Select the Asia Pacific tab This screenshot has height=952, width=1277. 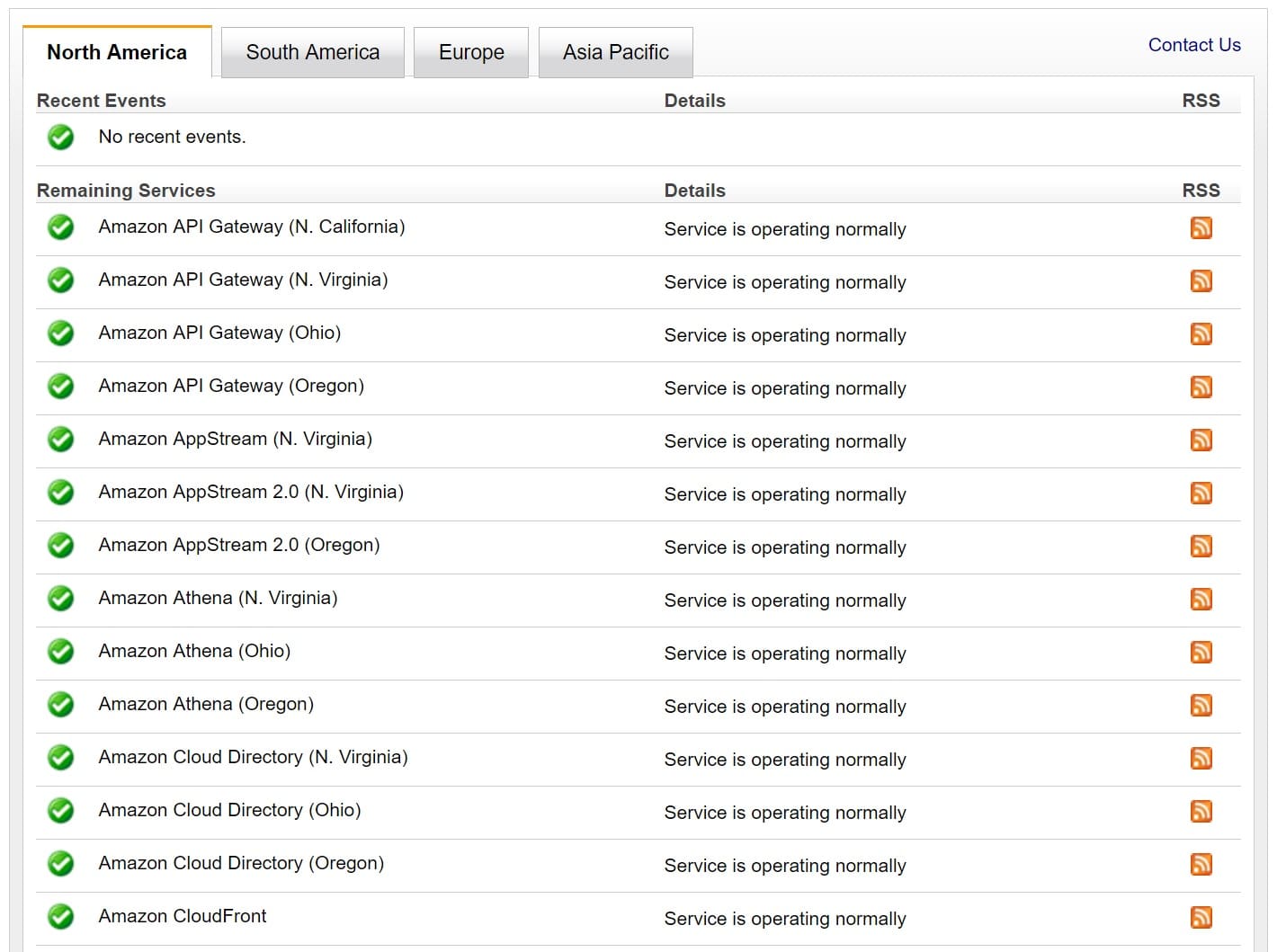[615, 52]
